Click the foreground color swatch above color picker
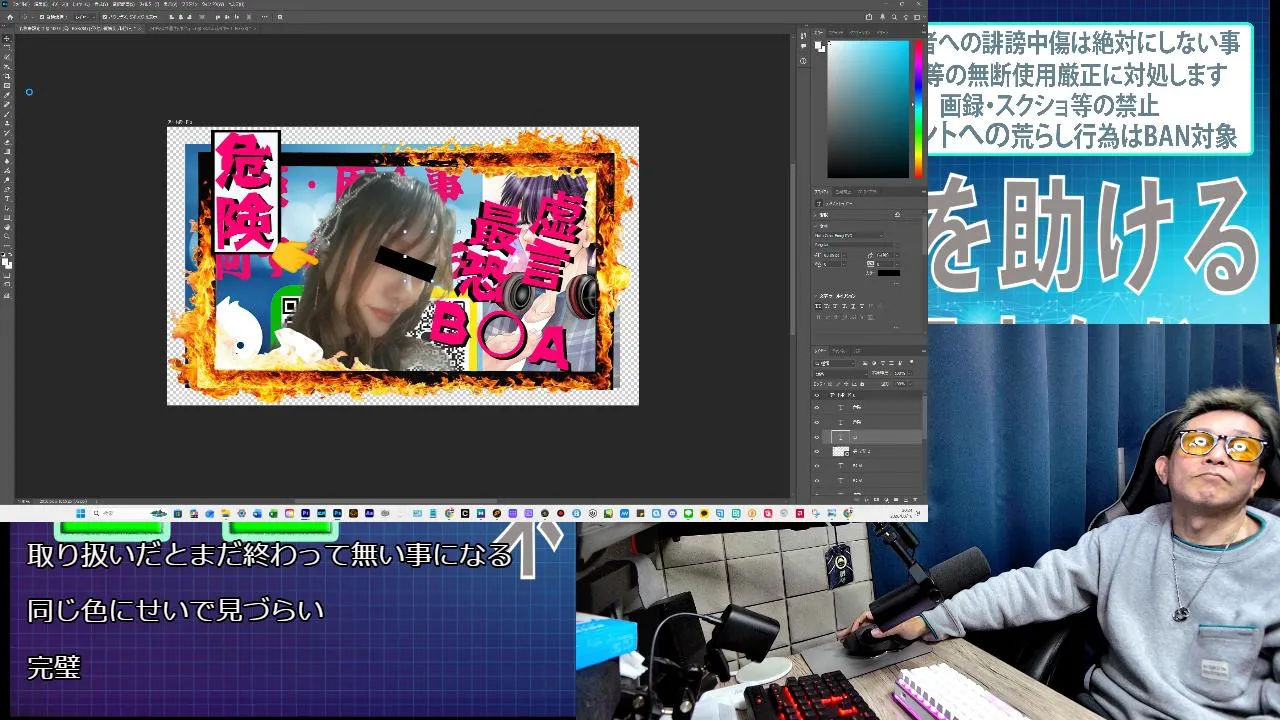The width and height of the screenshot is (1280, 720). pyautogui.click(x=818, y=45)
